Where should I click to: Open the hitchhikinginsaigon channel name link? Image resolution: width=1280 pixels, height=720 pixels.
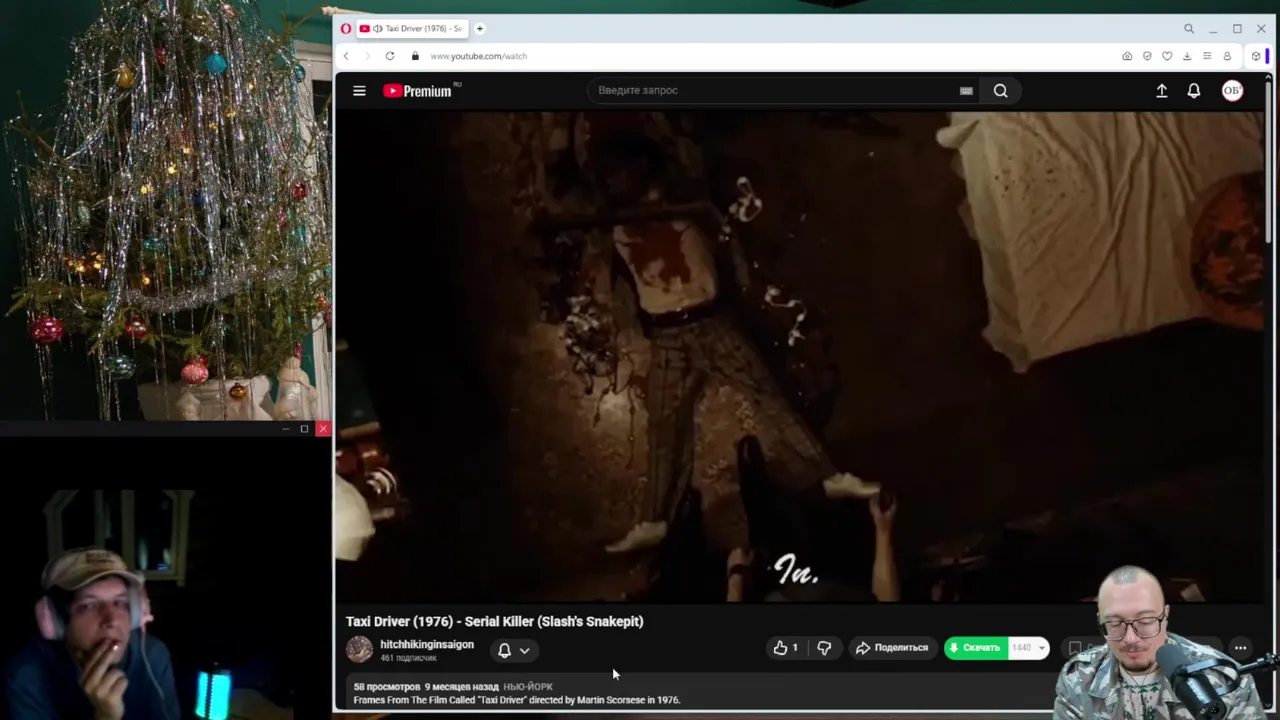click(x=427, y=645)
